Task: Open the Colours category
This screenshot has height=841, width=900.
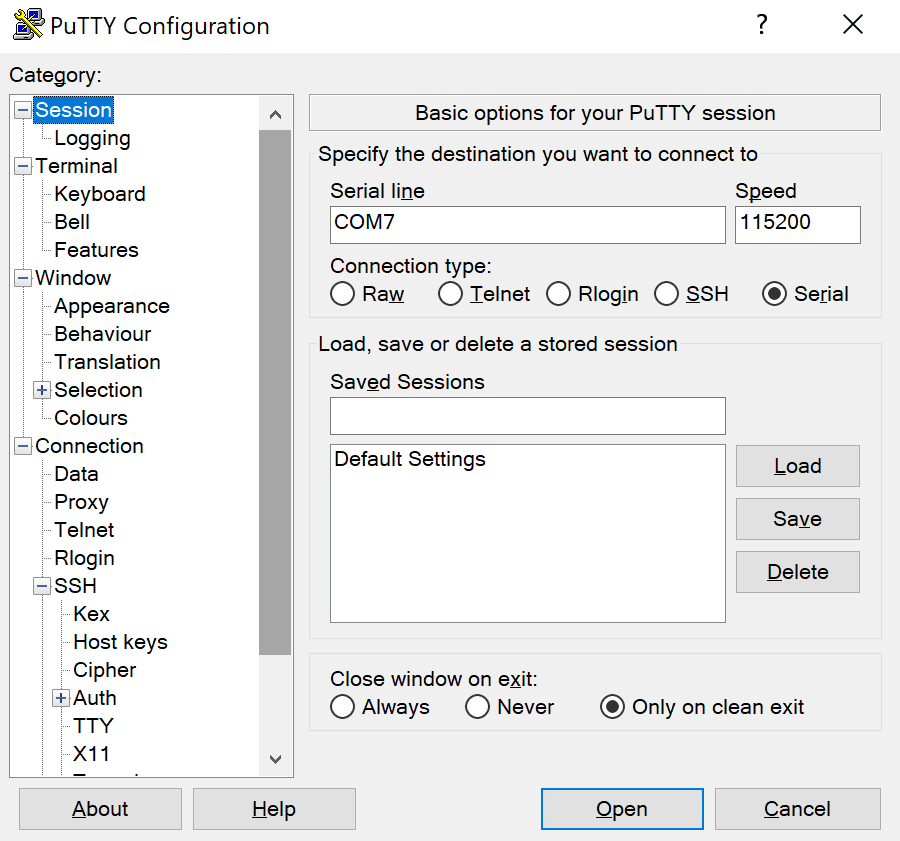Action: 91,418
